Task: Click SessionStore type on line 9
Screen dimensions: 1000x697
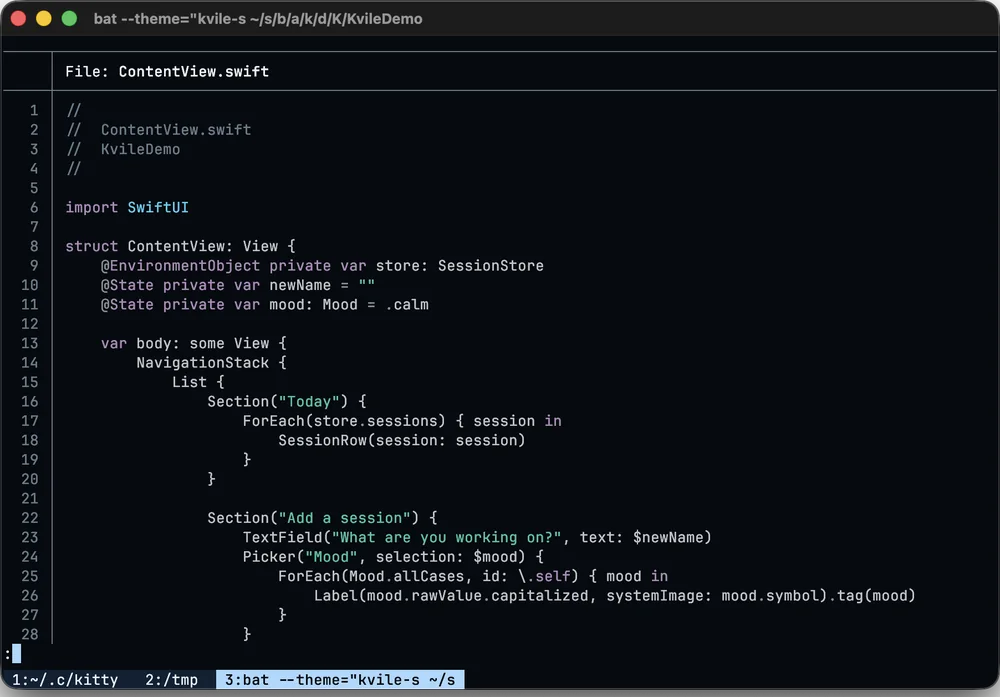Action: pyautogui.click(x=490, y=266)
